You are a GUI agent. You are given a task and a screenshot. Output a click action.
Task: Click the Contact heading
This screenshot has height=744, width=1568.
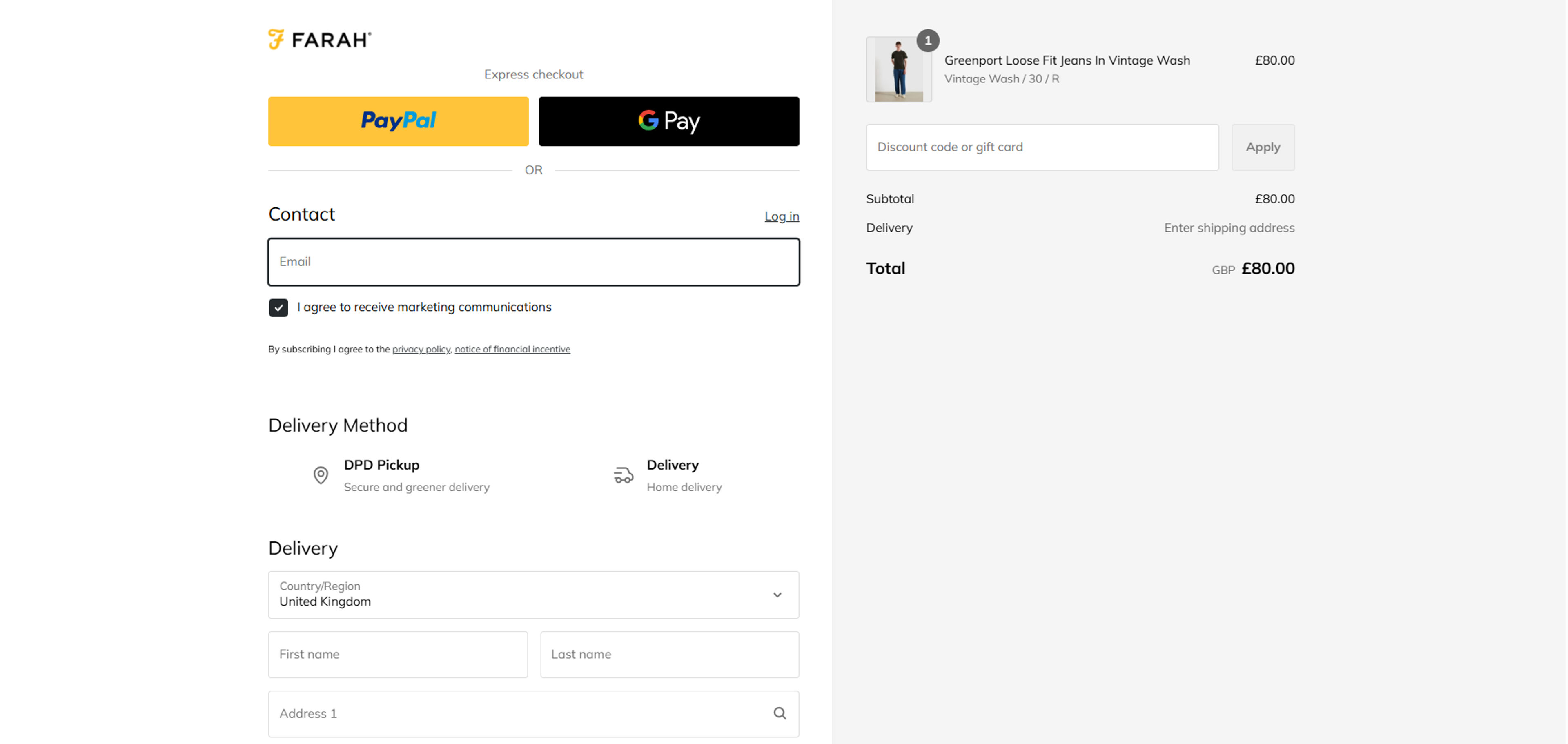coord(302,214)
